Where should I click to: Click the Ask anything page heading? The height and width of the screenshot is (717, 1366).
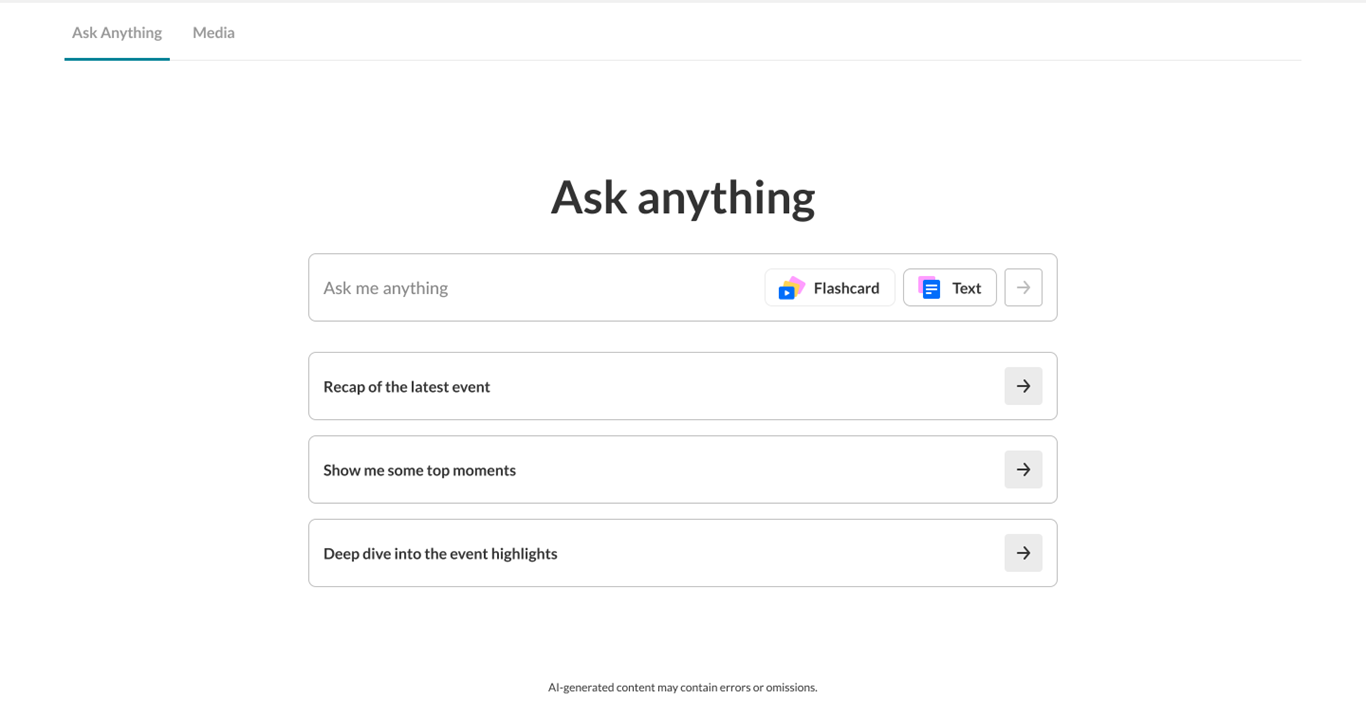[683, 197]
